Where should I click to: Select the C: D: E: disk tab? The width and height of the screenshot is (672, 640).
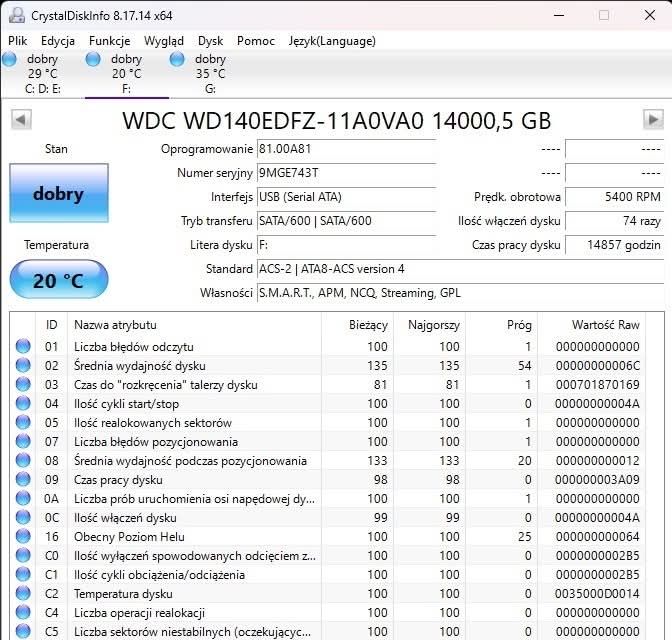pos(42,74)
